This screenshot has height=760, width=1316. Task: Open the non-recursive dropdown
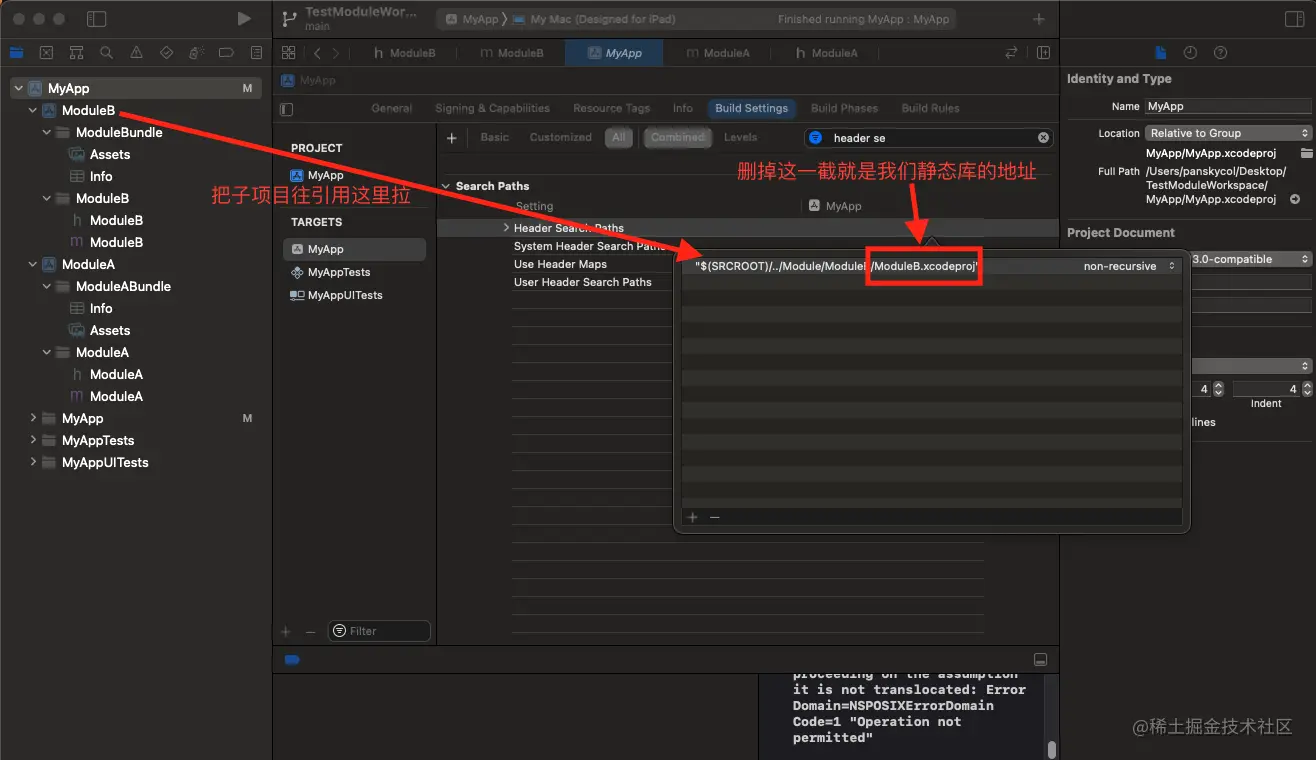(x=1129, y=266)
